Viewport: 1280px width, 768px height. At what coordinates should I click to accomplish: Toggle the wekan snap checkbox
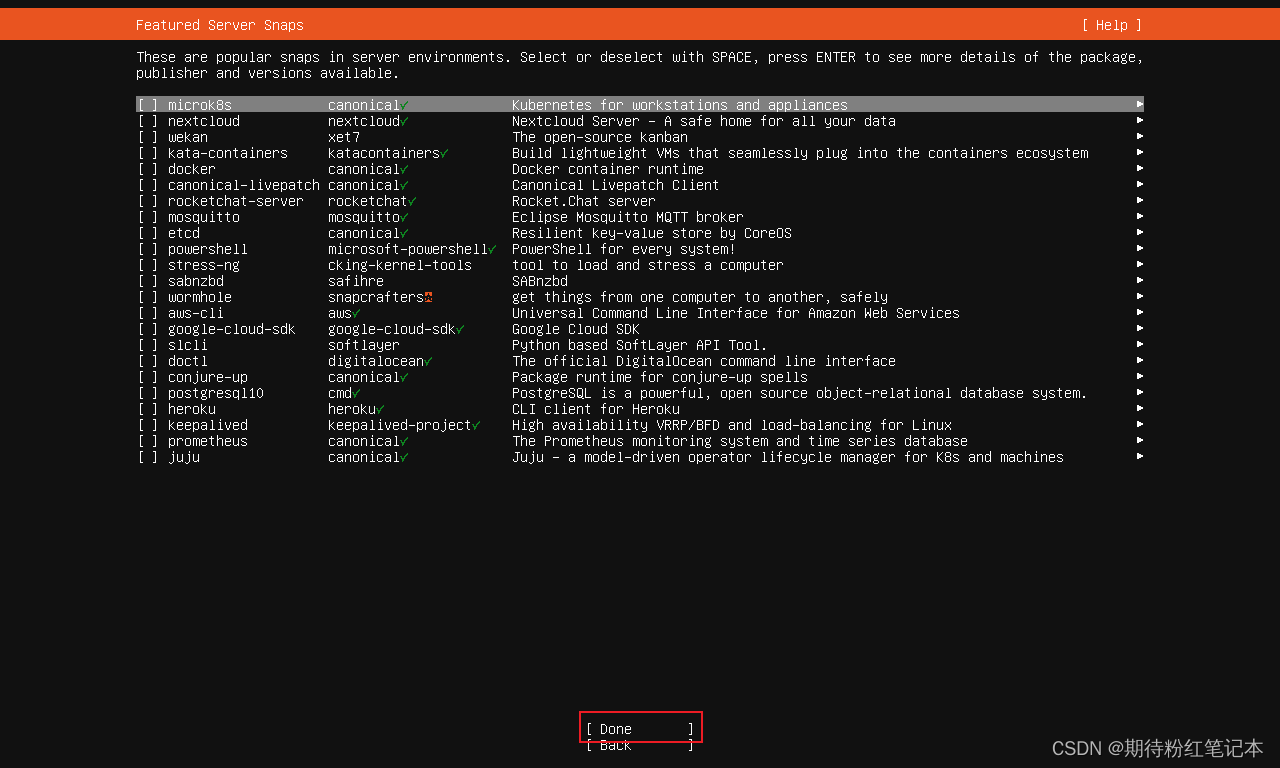pos(148,137)
